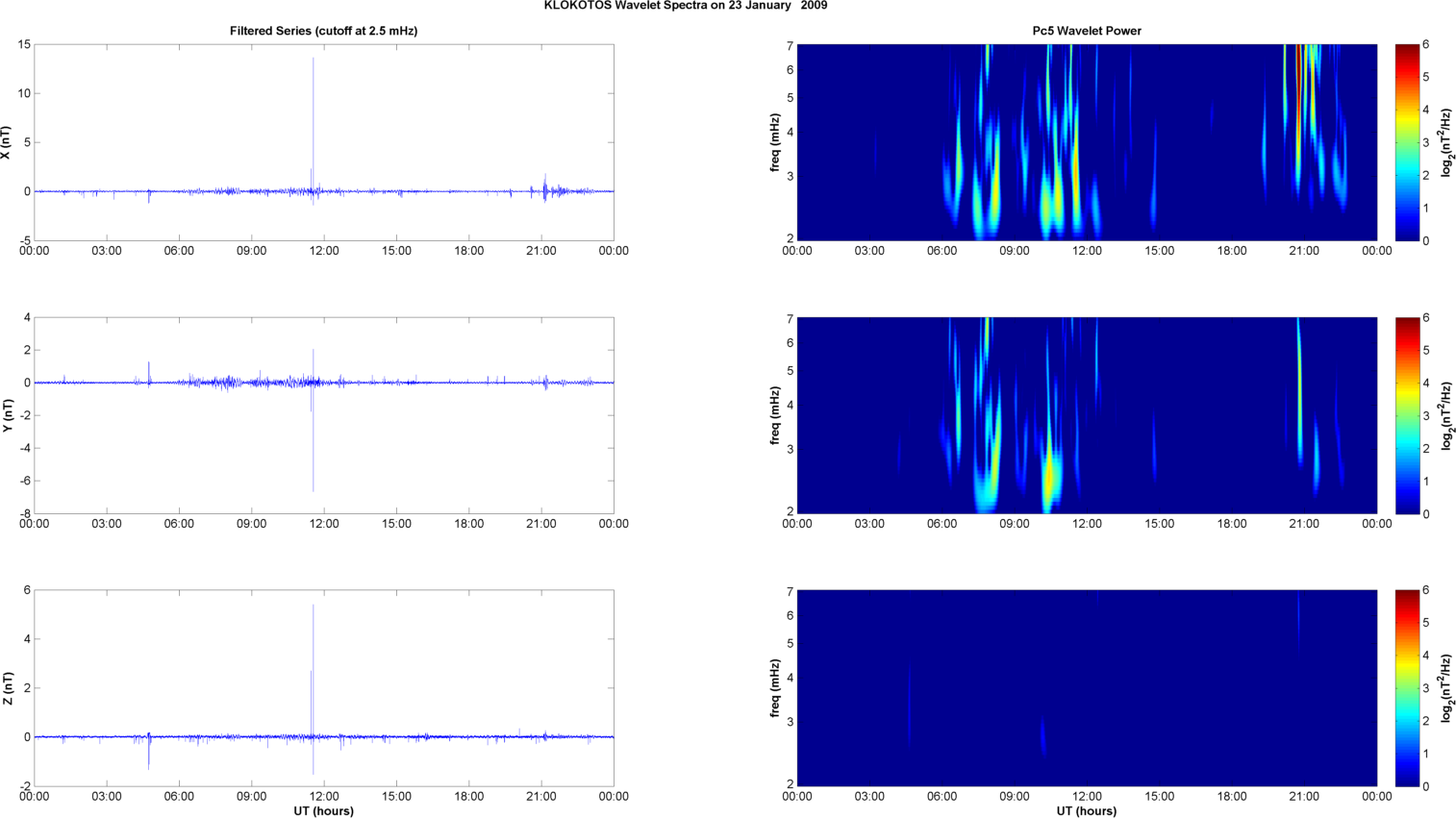This screenshot has width=1456, height=818.
Task: Click the 15 tick on the X (nT) axis
Action: click(25, 44)
